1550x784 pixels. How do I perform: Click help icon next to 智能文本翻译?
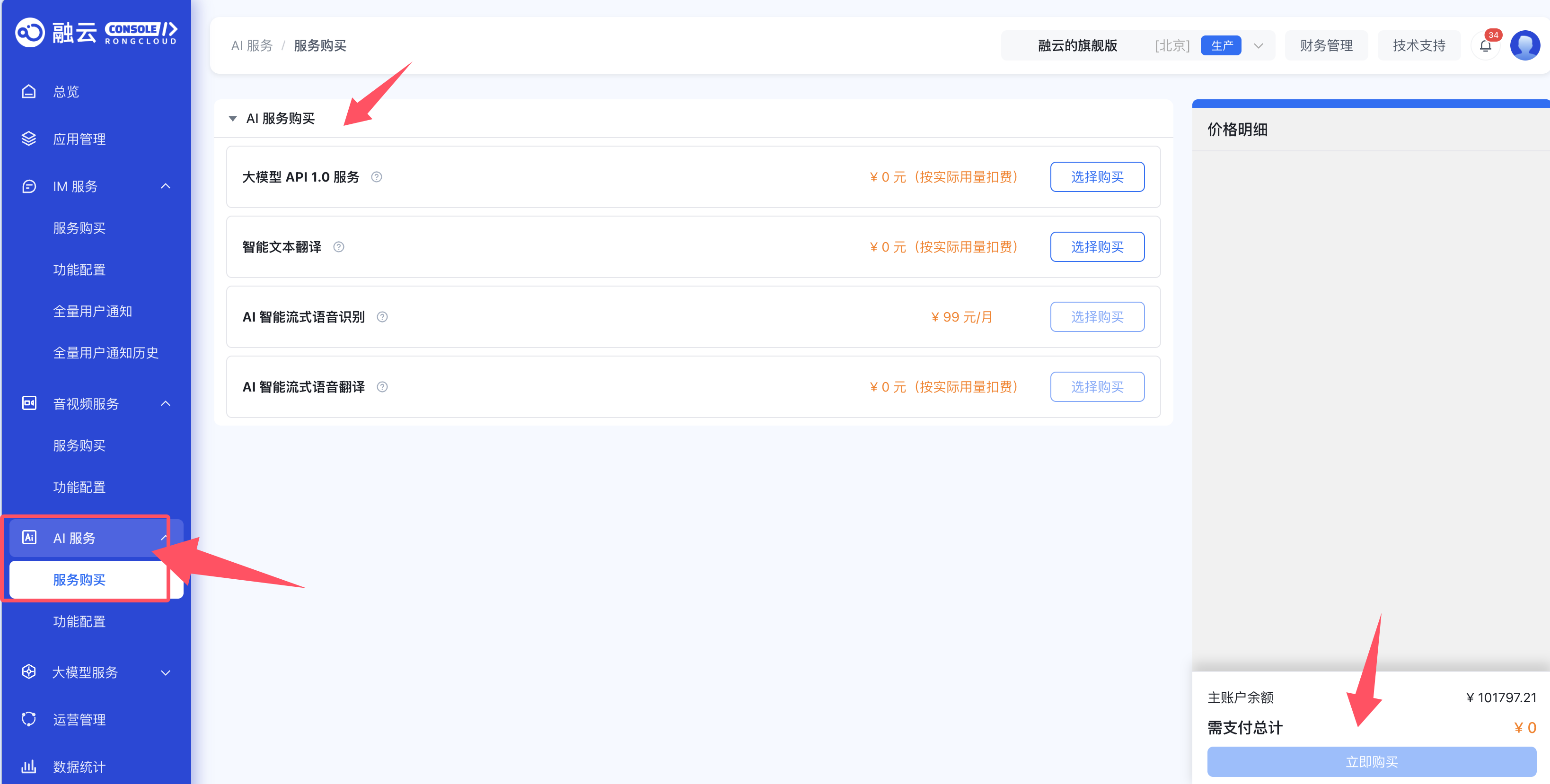(x=339, y=247)
